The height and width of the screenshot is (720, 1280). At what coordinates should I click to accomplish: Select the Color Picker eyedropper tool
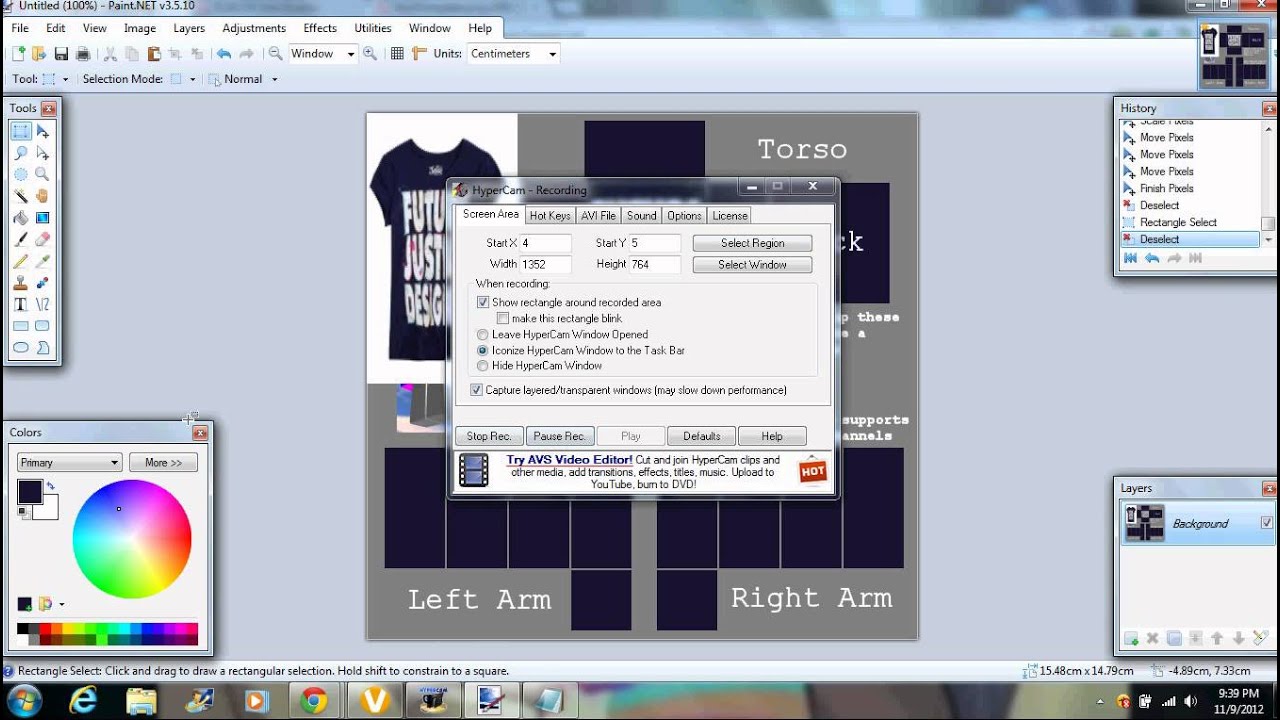click(x=42, y=261)
